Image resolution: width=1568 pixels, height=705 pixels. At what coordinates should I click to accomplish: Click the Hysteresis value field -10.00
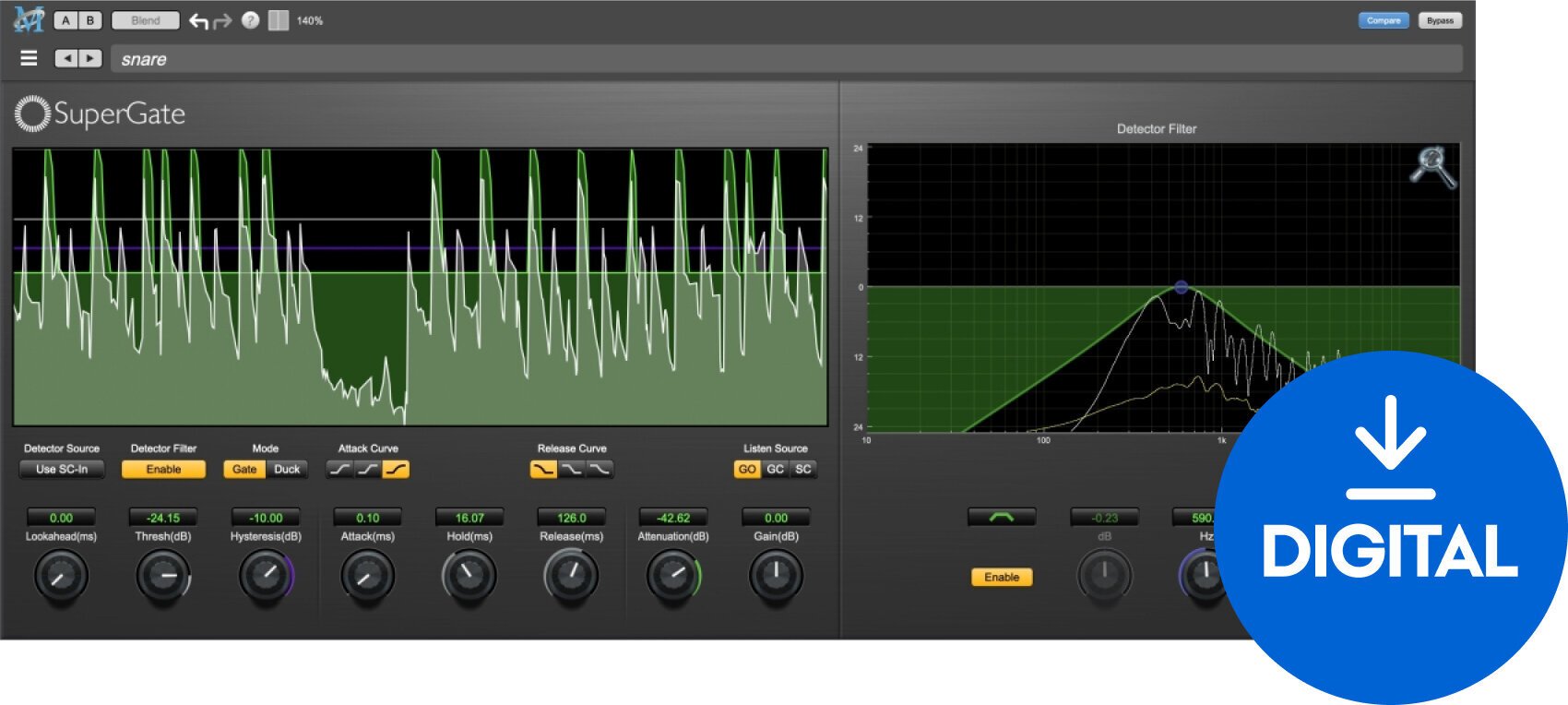(x=266, y=518)
